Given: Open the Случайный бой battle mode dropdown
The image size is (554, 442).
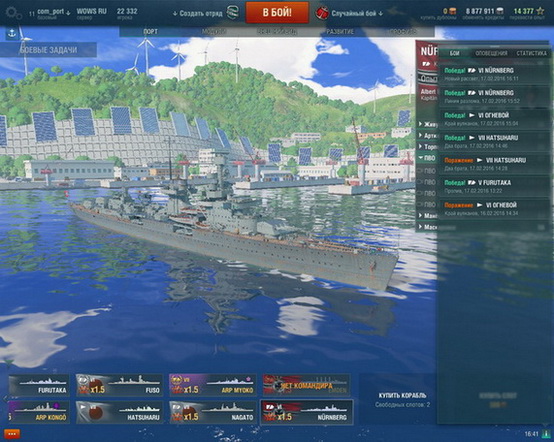Looking at the screenshot, I should [x=357, y=13].
